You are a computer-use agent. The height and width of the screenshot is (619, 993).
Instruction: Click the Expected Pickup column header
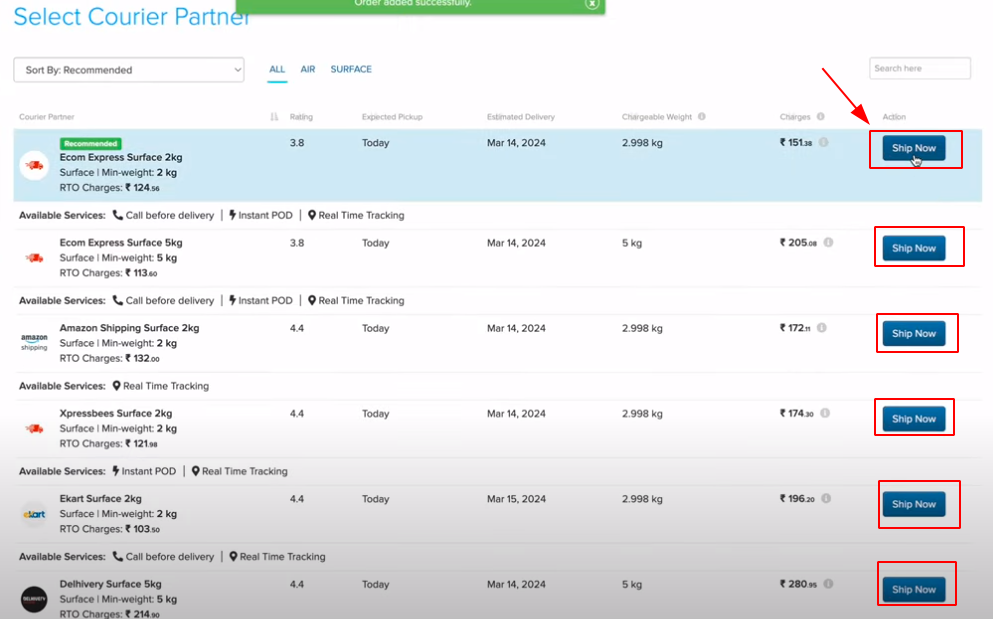[392, 117]
